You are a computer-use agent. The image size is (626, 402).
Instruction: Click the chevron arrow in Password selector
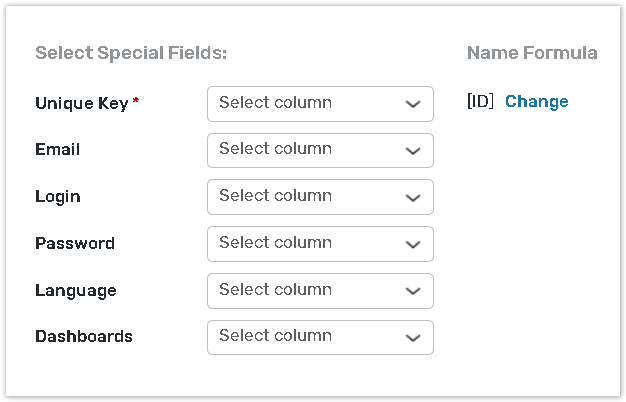(413, 245)
